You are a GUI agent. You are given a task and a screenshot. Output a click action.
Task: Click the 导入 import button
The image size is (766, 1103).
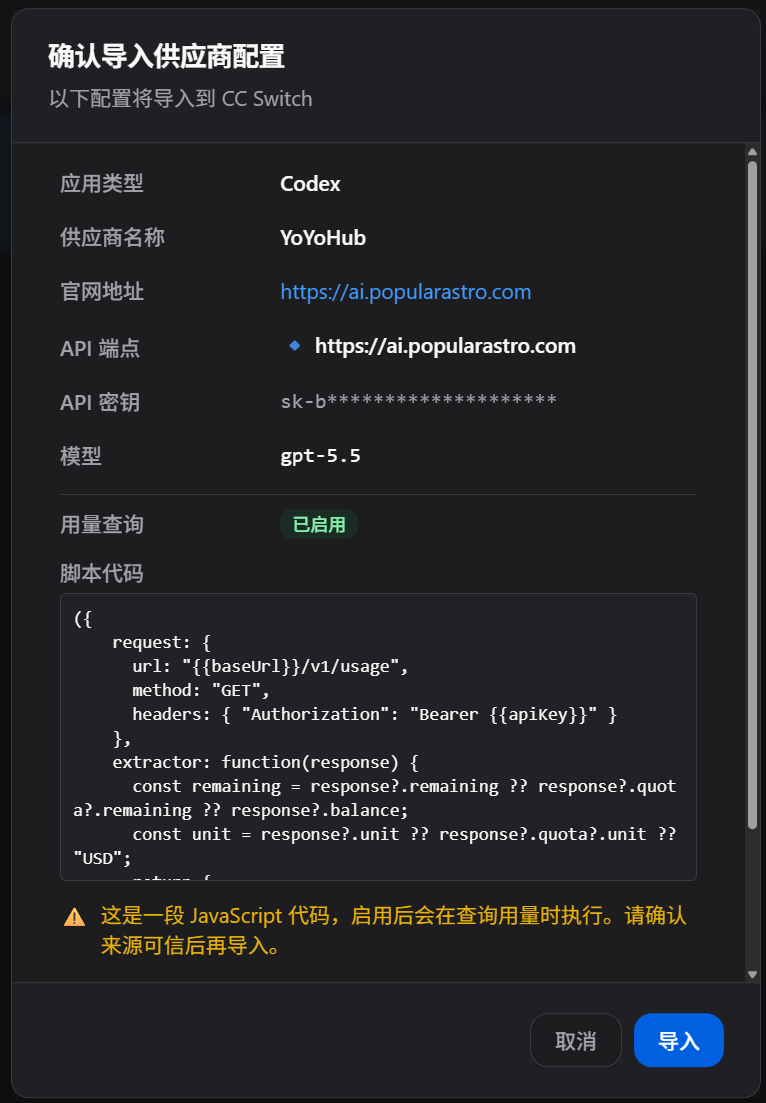tap(678, 1040)
